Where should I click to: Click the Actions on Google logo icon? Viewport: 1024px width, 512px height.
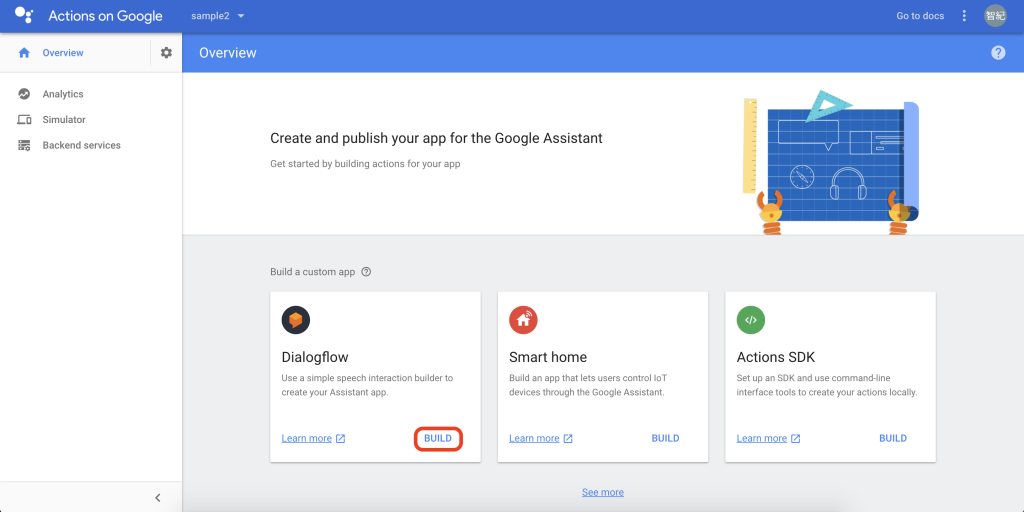[24, 15]
